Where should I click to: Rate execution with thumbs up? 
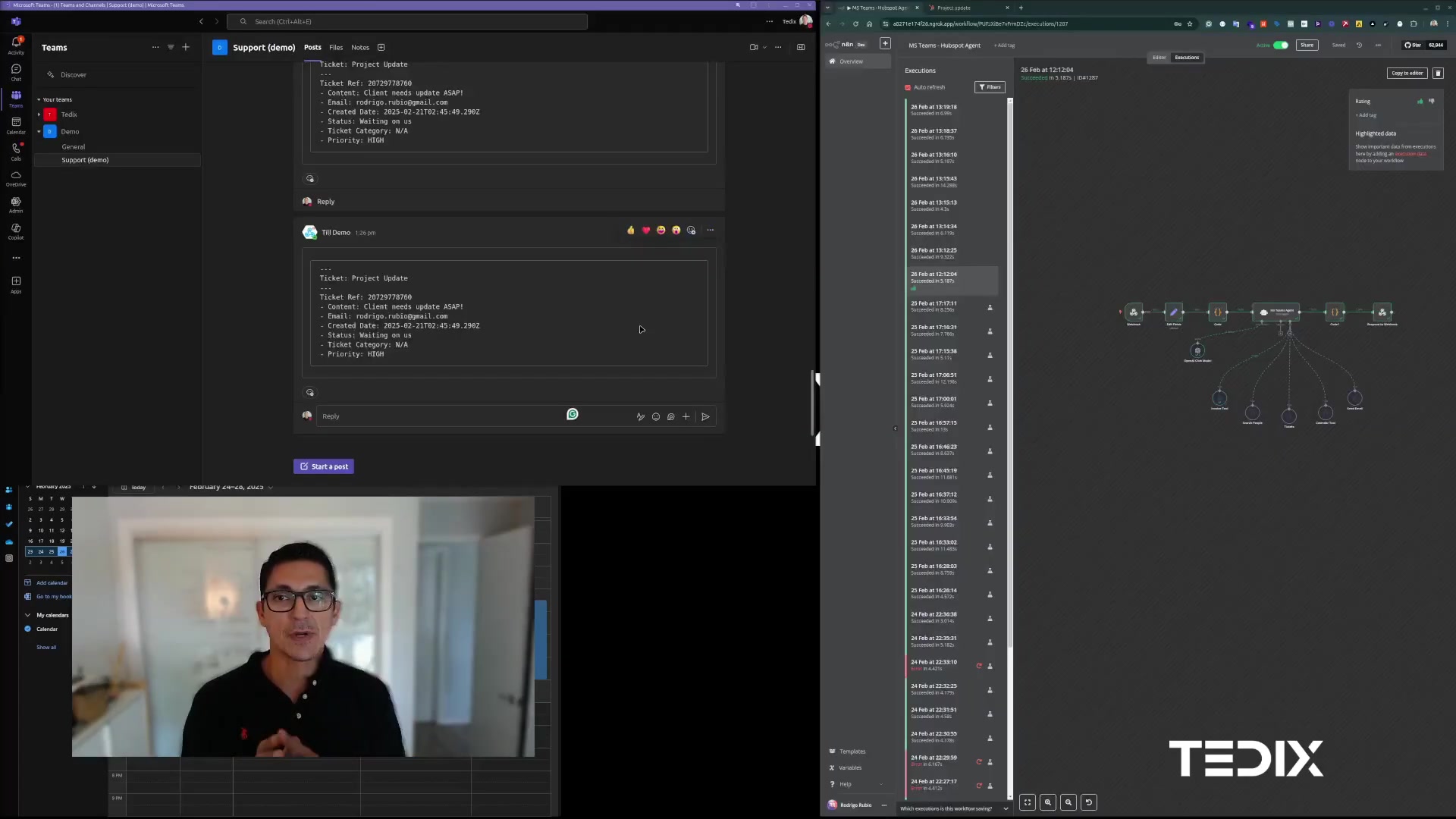(x=1420, y=101)
